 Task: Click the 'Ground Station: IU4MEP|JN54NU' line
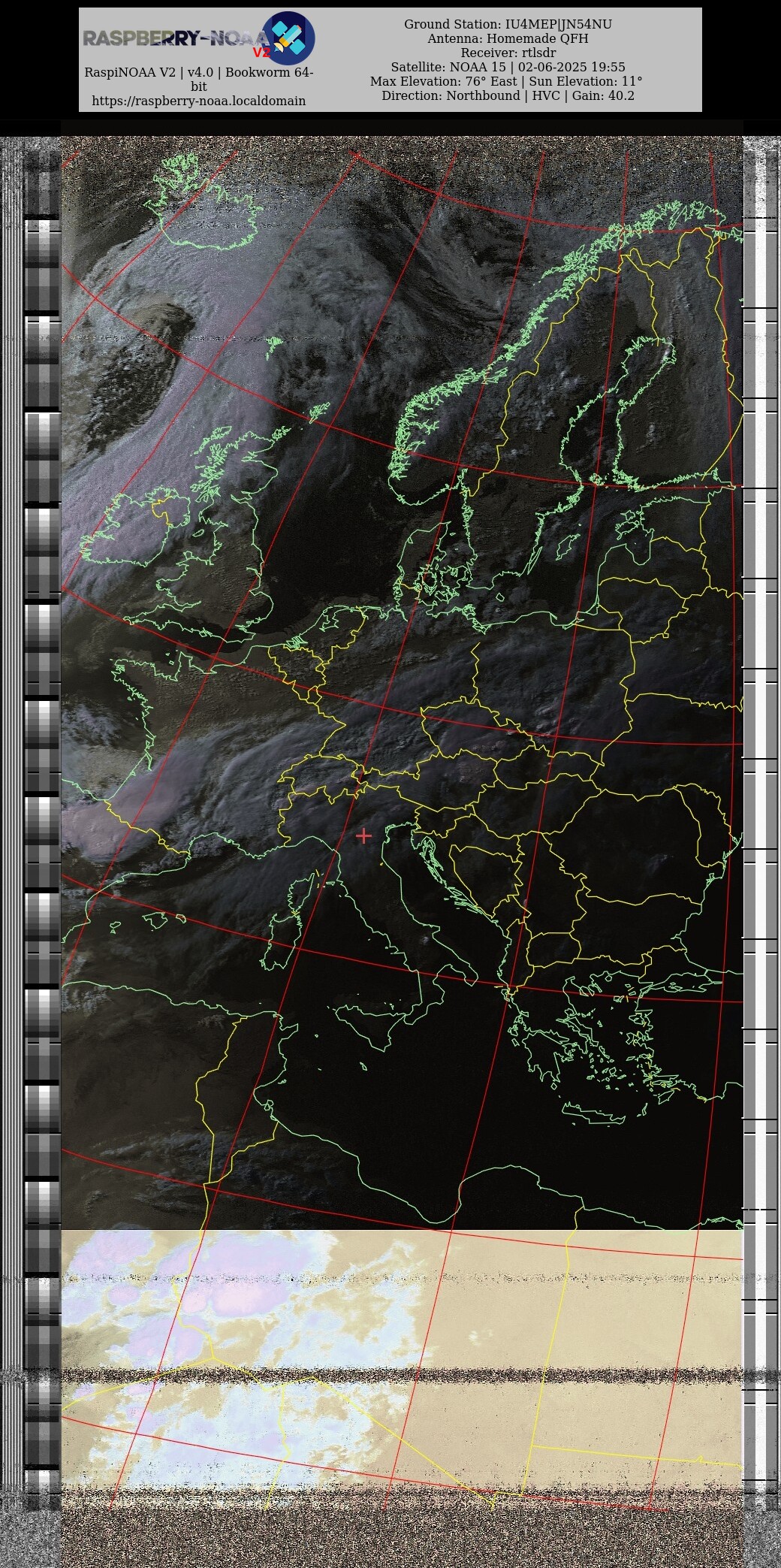tap(508, 24)
